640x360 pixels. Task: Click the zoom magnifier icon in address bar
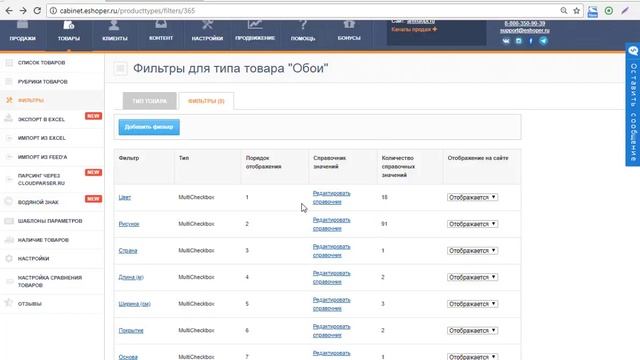564,11
